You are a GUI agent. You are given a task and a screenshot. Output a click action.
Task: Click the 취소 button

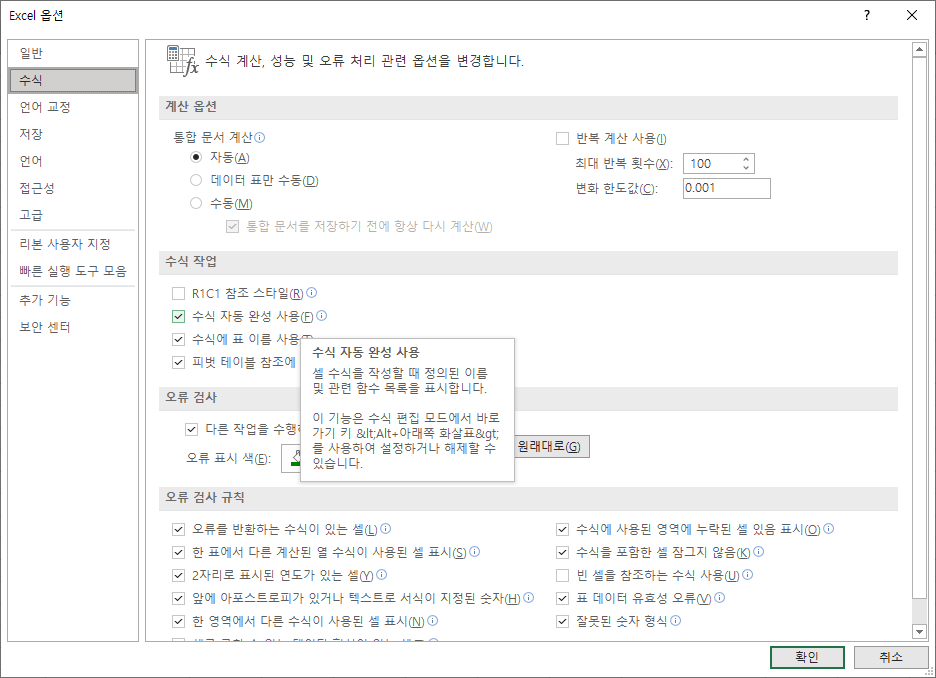(891, 657)
